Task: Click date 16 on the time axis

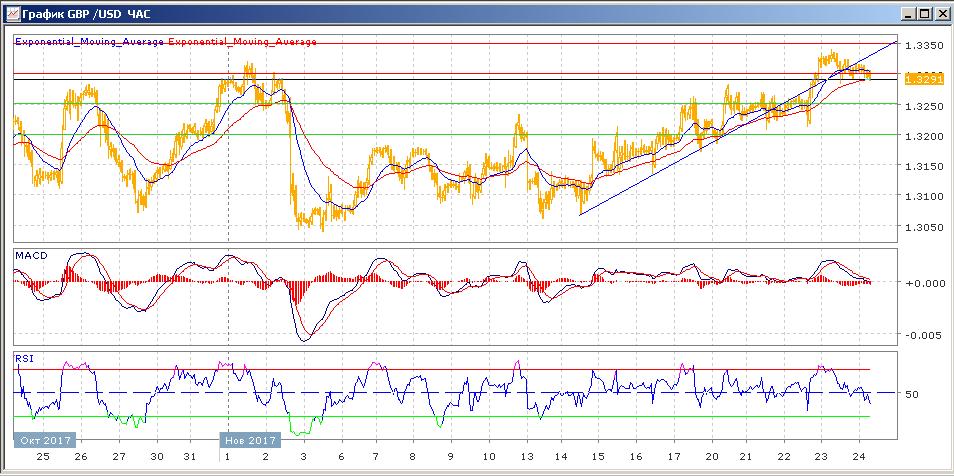Action: [x=636, y=457]
